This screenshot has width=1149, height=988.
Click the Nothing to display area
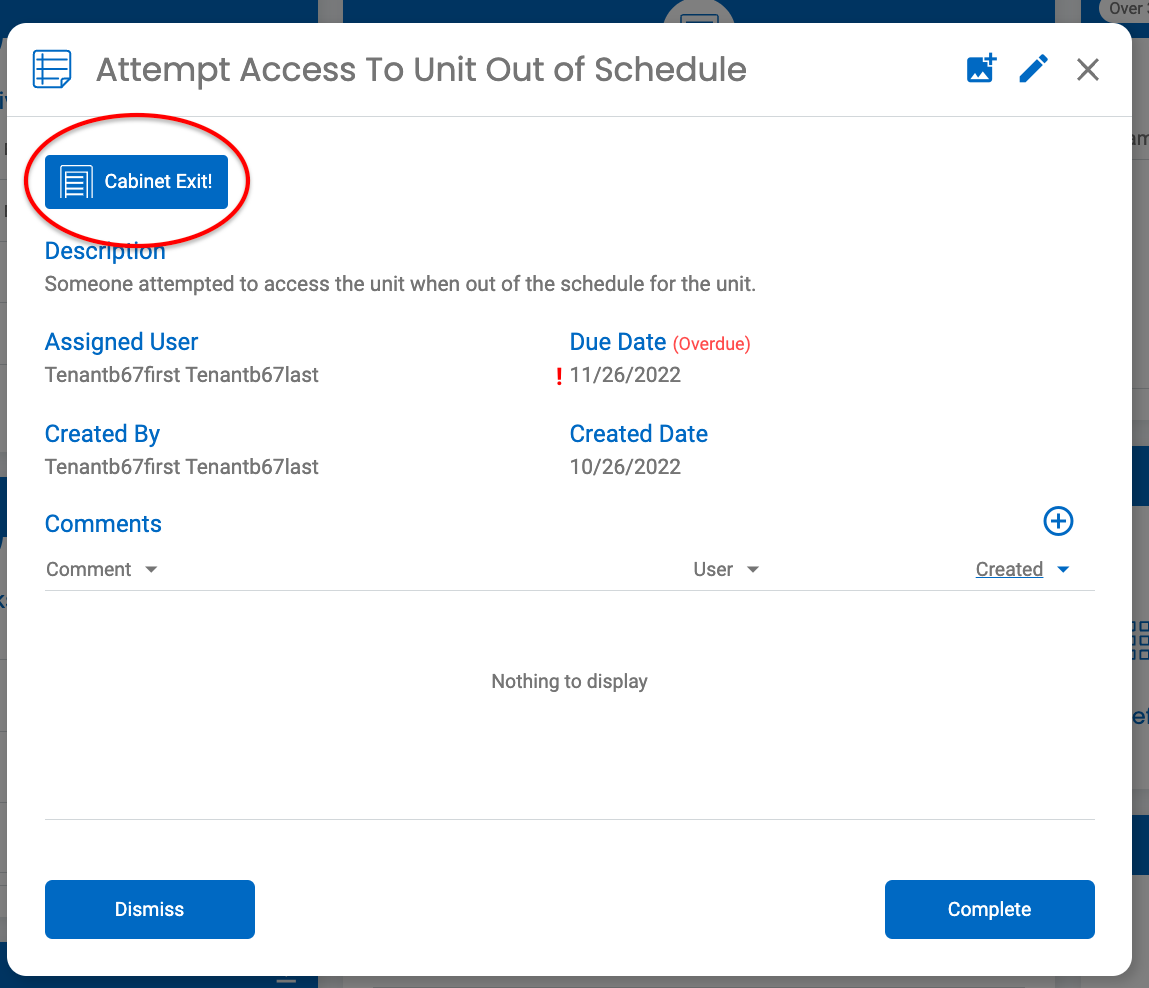[x=569, y=681]
